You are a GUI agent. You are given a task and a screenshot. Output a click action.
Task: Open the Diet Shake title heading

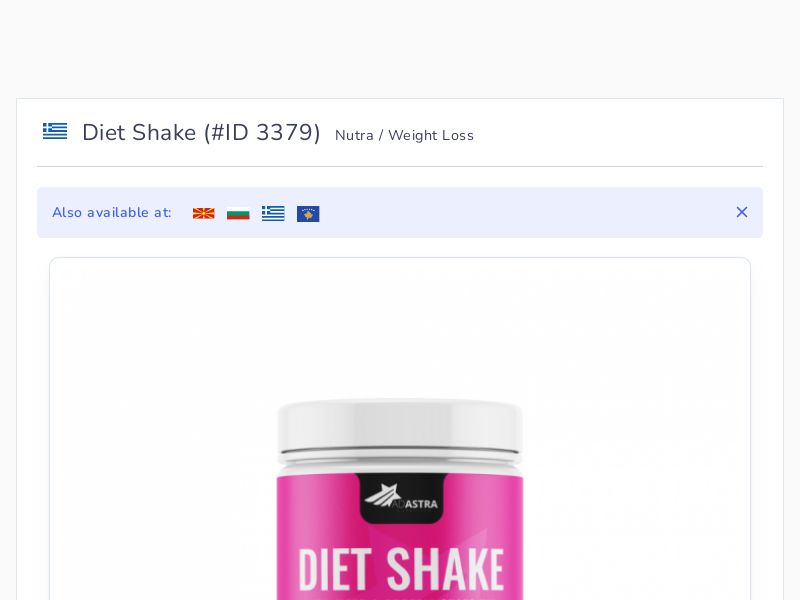click(x=201, y=133)
